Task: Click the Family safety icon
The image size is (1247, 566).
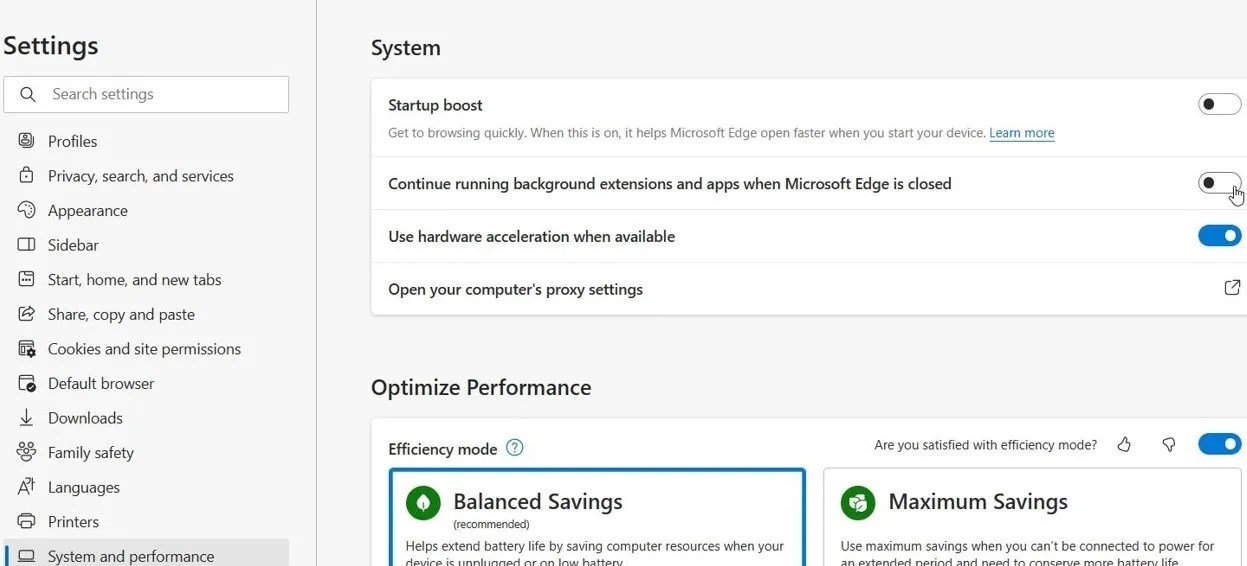Action: coord(27,452)
